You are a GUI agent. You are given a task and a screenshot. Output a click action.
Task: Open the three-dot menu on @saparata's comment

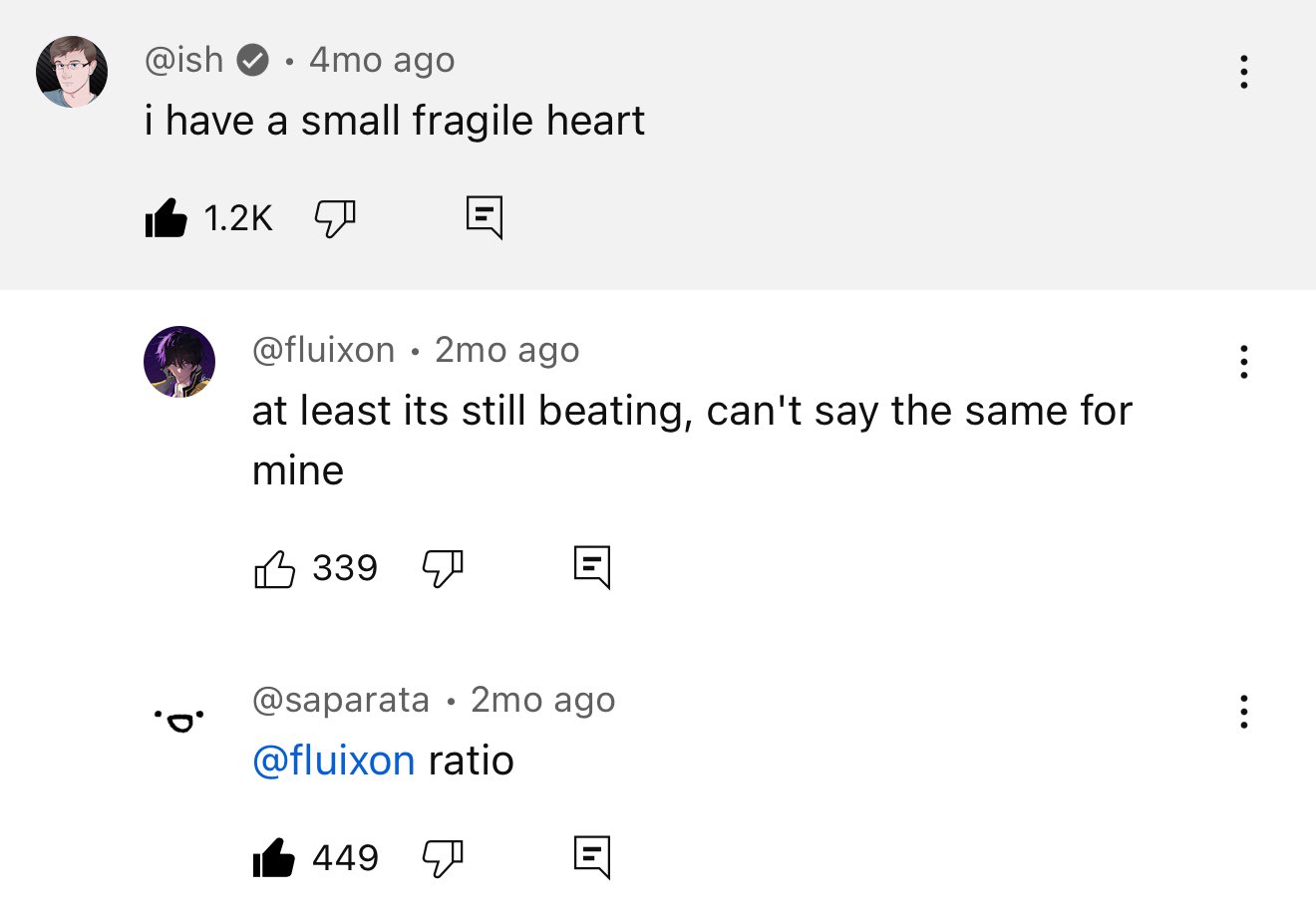point(1243,711)
